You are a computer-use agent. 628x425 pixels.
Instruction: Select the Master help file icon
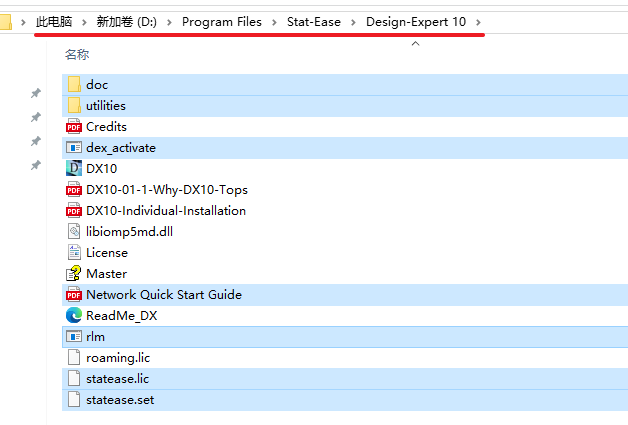[73, 274]
